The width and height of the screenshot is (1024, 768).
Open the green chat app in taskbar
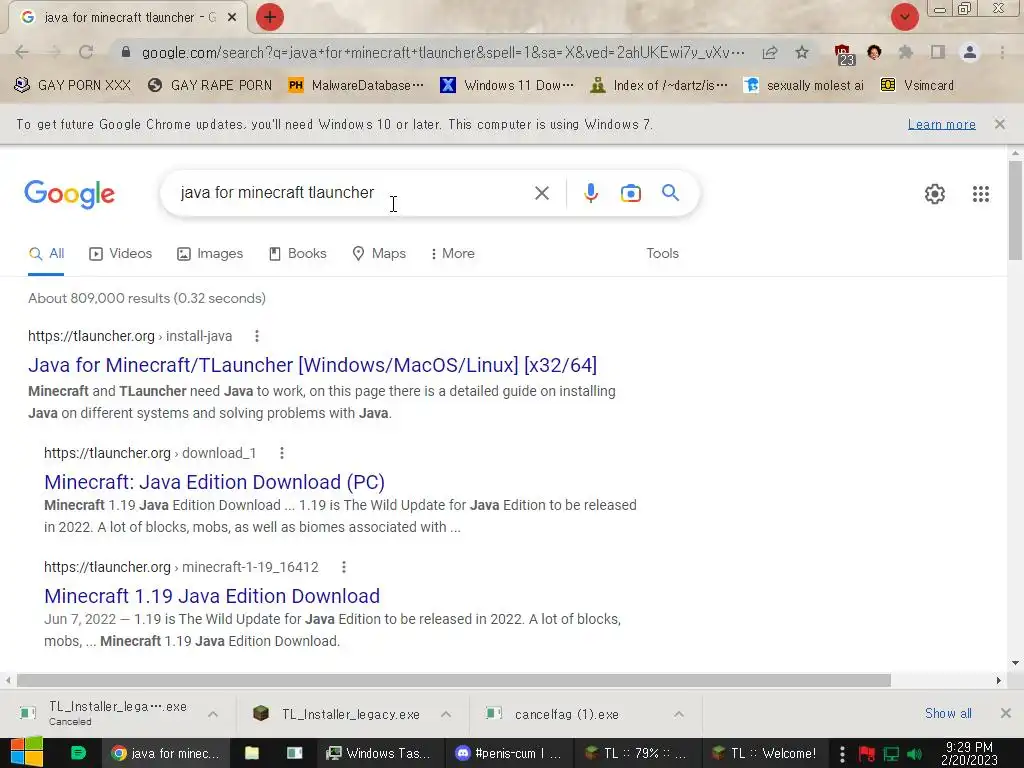(78, 753)
